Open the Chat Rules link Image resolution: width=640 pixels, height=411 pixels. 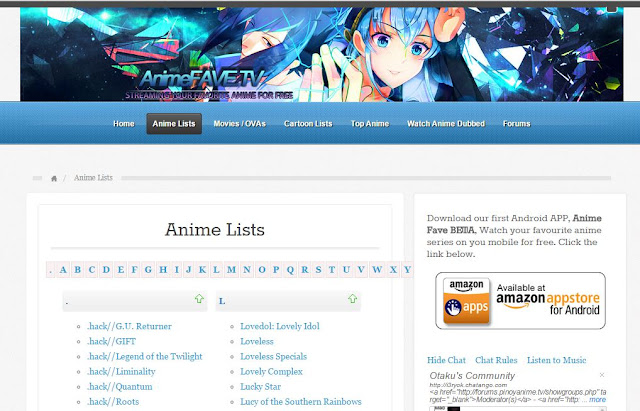496,360
